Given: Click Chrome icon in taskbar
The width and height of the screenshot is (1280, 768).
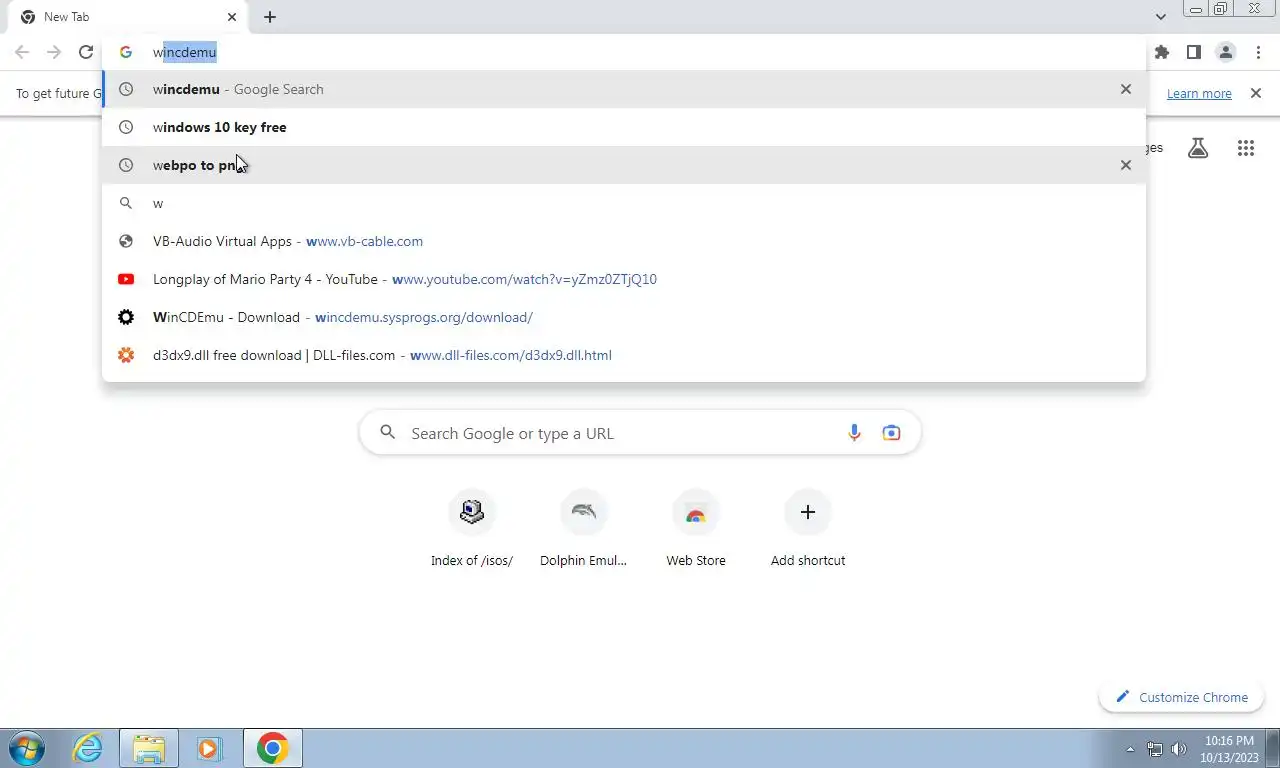Looking at the screenshot, I should (272, 748).
